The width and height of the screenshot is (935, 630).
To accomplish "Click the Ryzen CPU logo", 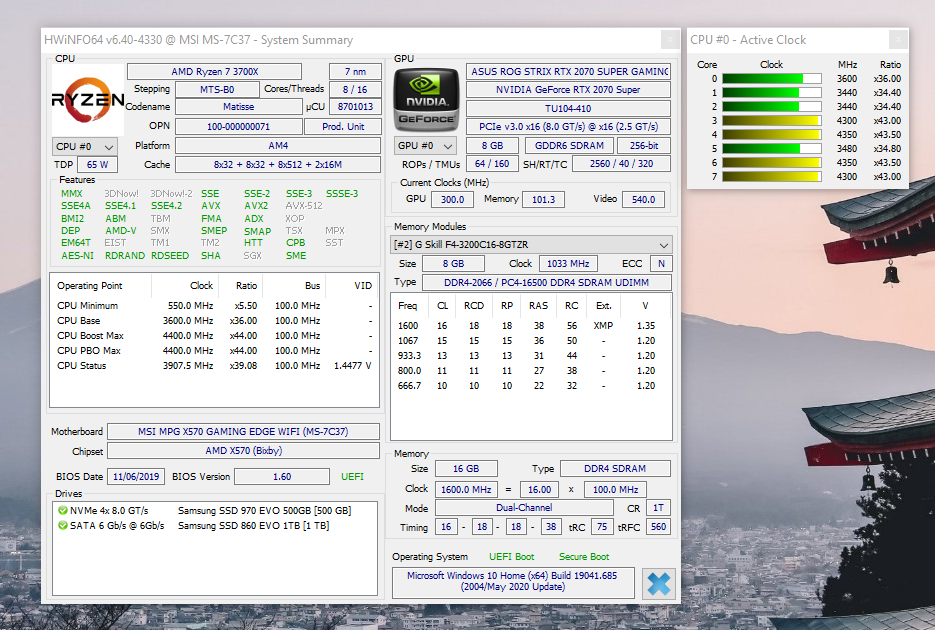I will point(88,100).
